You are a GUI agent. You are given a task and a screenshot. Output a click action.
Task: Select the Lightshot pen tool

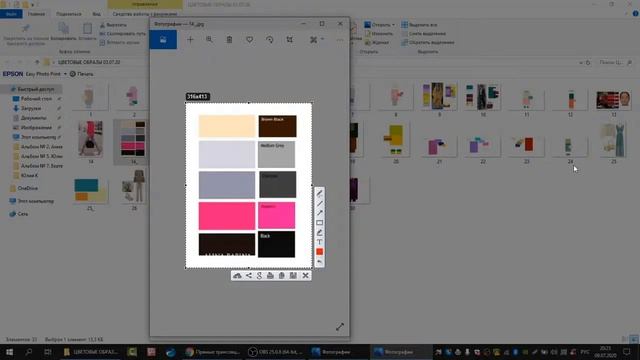click(x=320, y=193)
